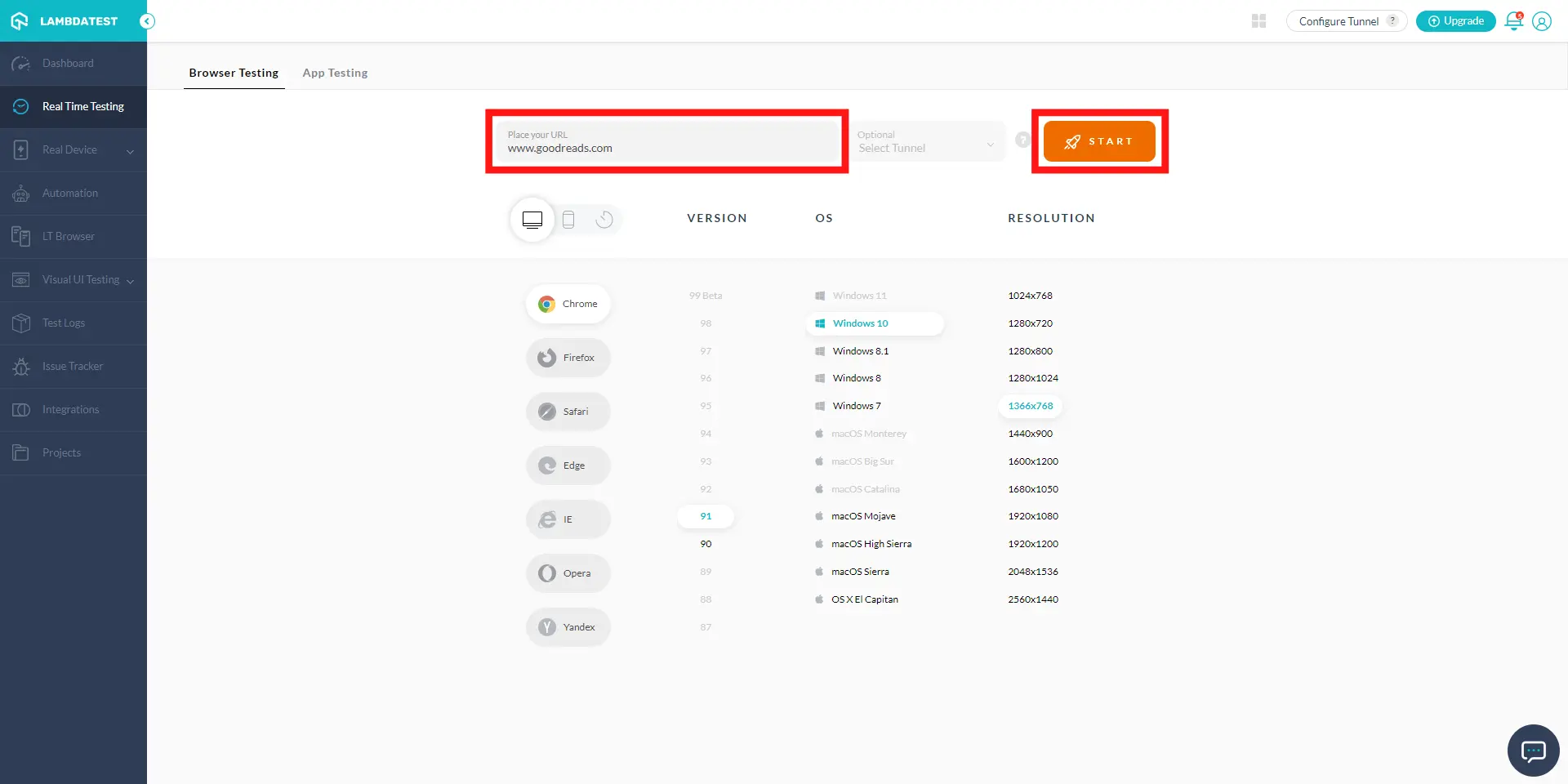
Task: Select the Firefox browser icon
Action: point(567,357)
